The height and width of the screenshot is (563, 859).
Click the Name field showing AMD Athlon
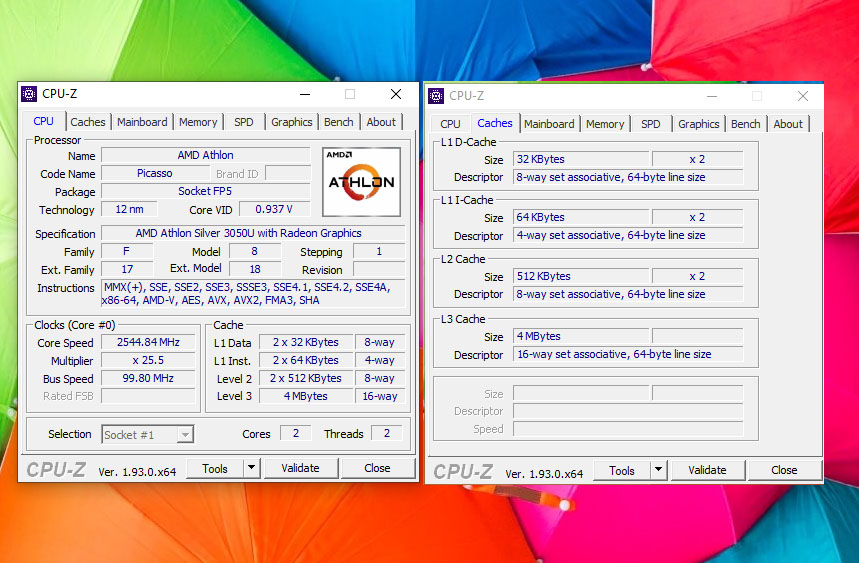[x=205, y=156]
